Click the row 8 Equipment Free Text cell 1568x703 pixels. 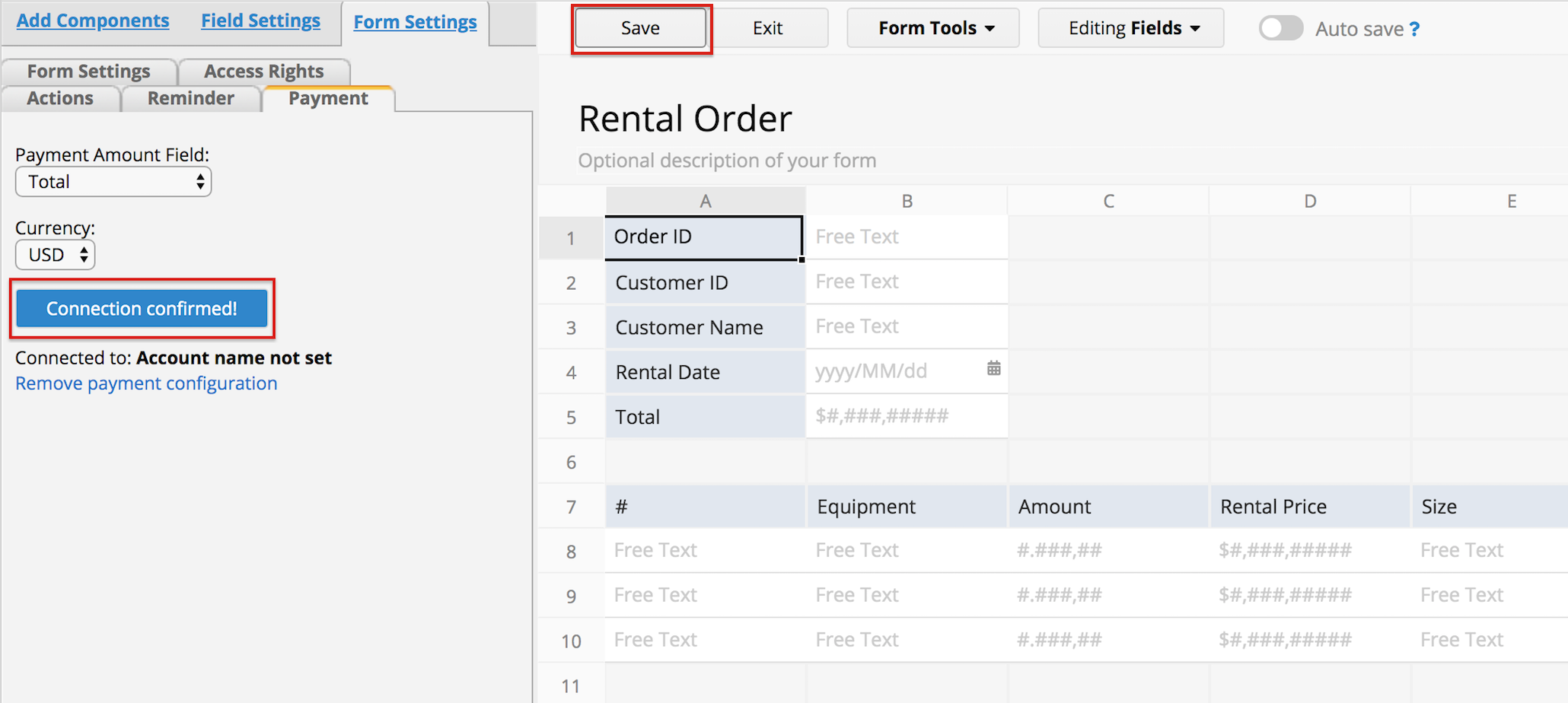click(x=907, y=551)
